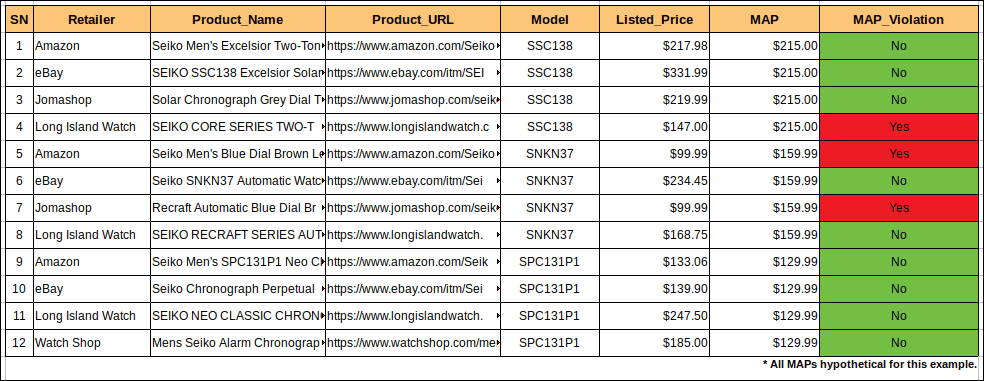Select the $247.50 listed price cell

coord(655,316)
